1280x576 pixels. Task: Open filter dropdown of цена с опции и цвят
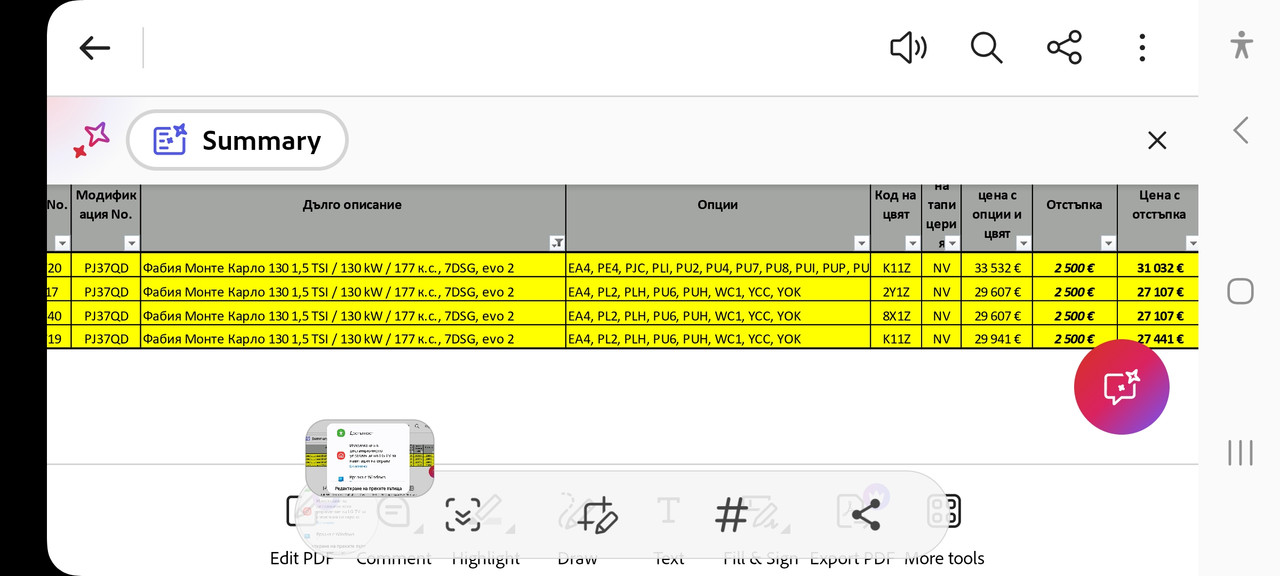1023,243
